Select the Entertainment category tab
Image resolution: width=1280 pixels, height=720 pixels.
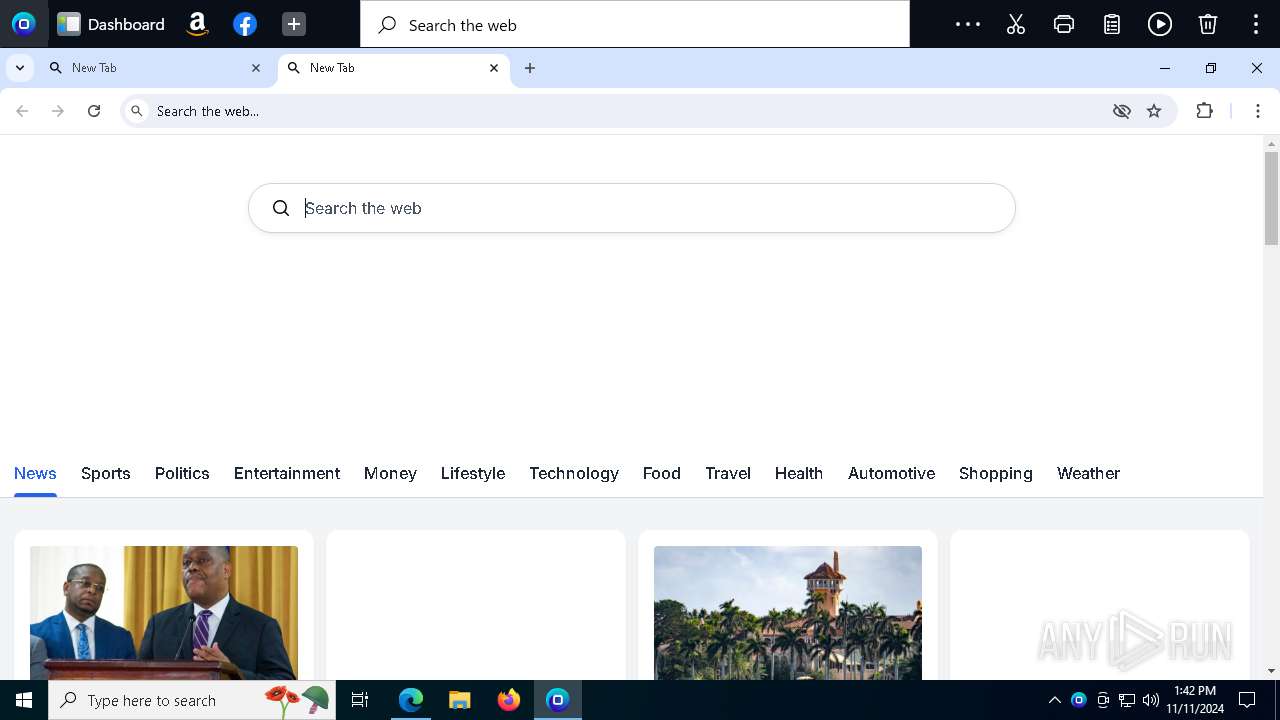coord(287,474)
